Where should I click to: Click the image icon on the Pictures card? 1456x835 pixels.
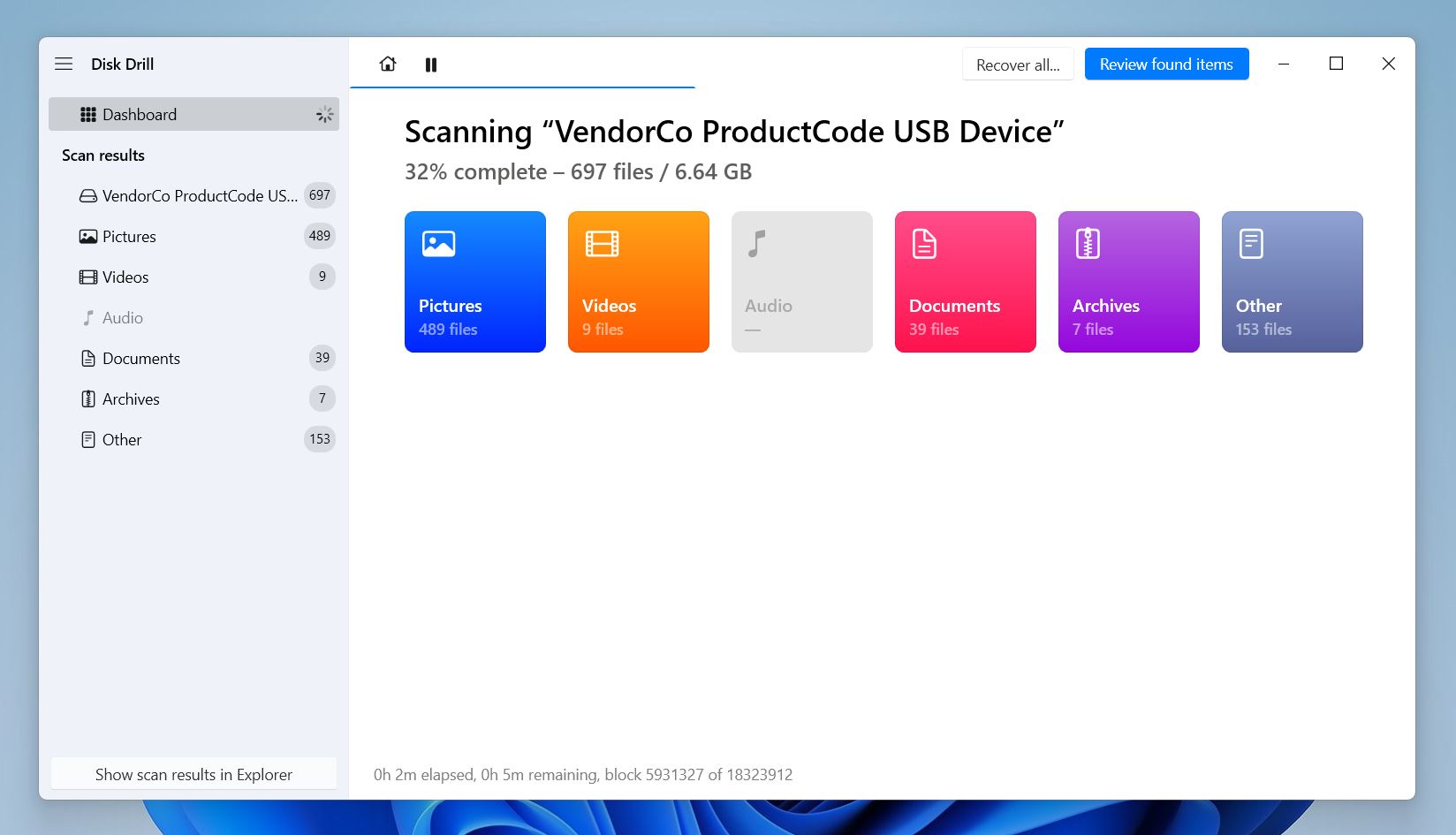[x=438, y=243]
